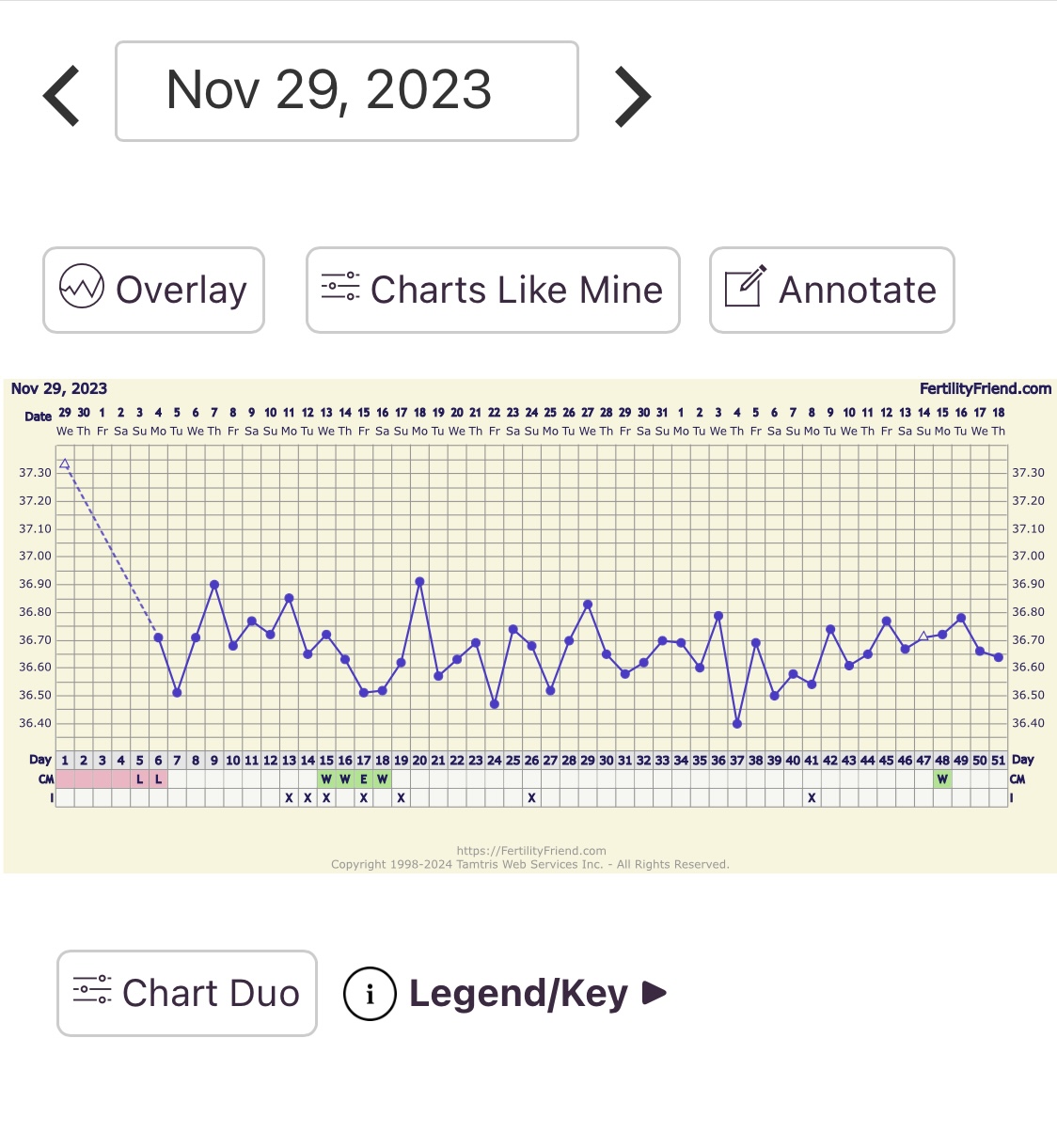Click the Charts Like Mine sliders icon
The image size is (1057, 1148).
click(339, 287)
